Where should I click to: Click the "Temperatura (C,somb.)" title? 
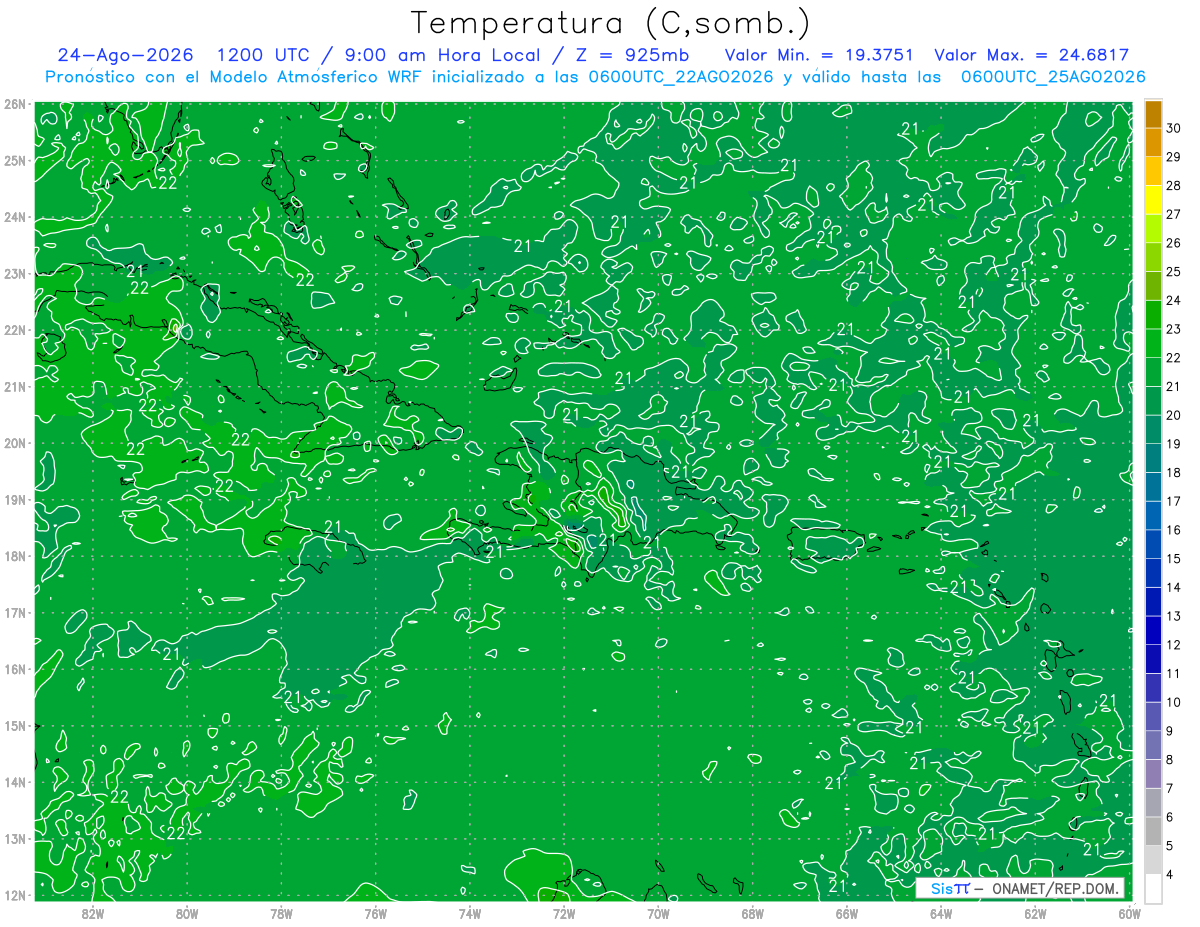(611, 22)
